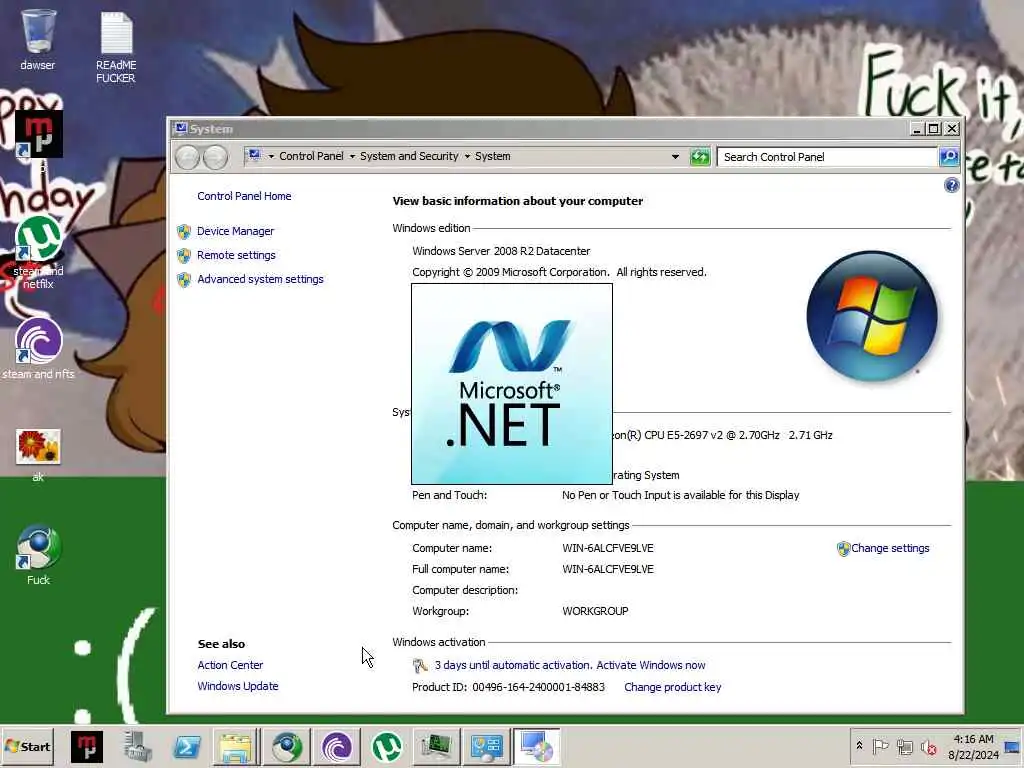Click Activate Windows now link
This screenshot has height=768, width=1024.
(x=651, y=665)
